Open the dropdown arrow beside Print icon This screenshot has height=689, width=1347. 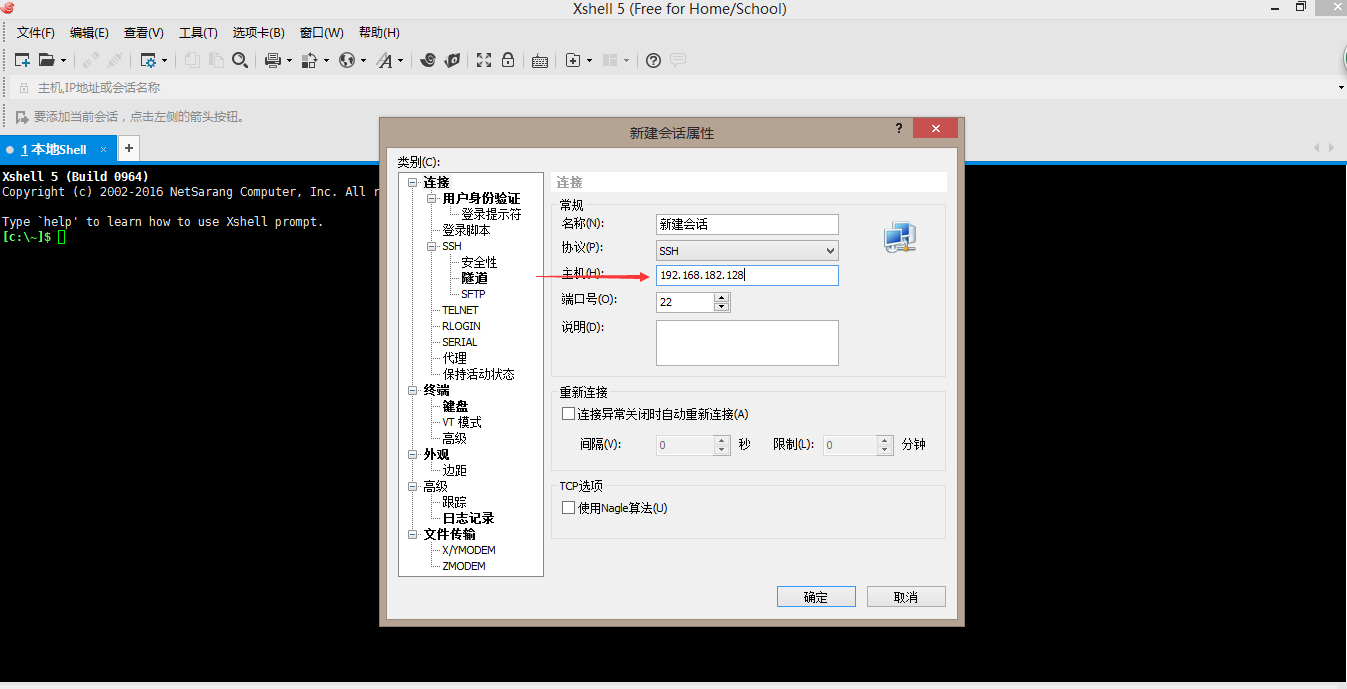pyautogui.click(x=289, y=60)
